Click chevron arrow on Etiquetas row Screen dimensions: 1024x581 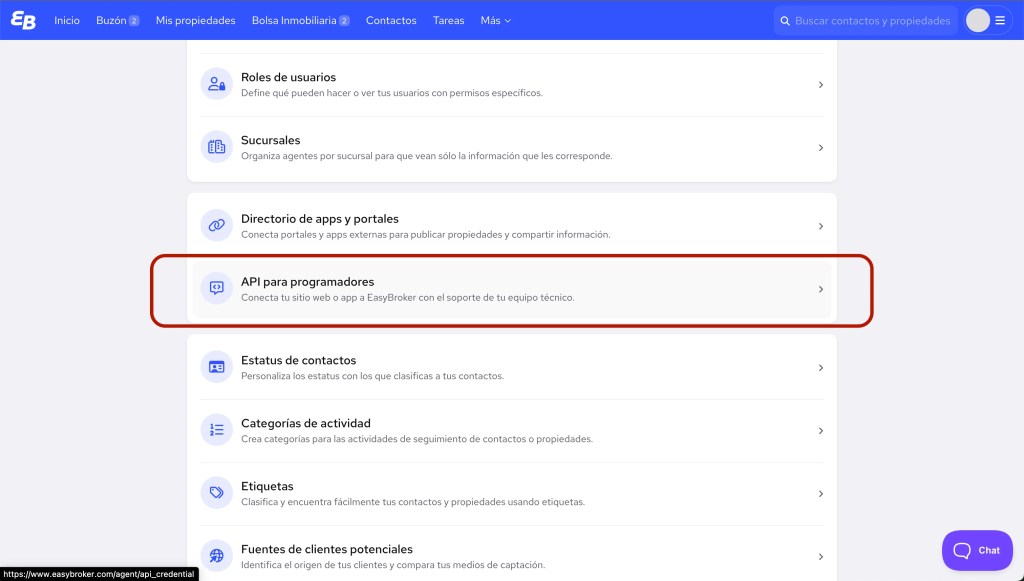(x=821, y=494)
